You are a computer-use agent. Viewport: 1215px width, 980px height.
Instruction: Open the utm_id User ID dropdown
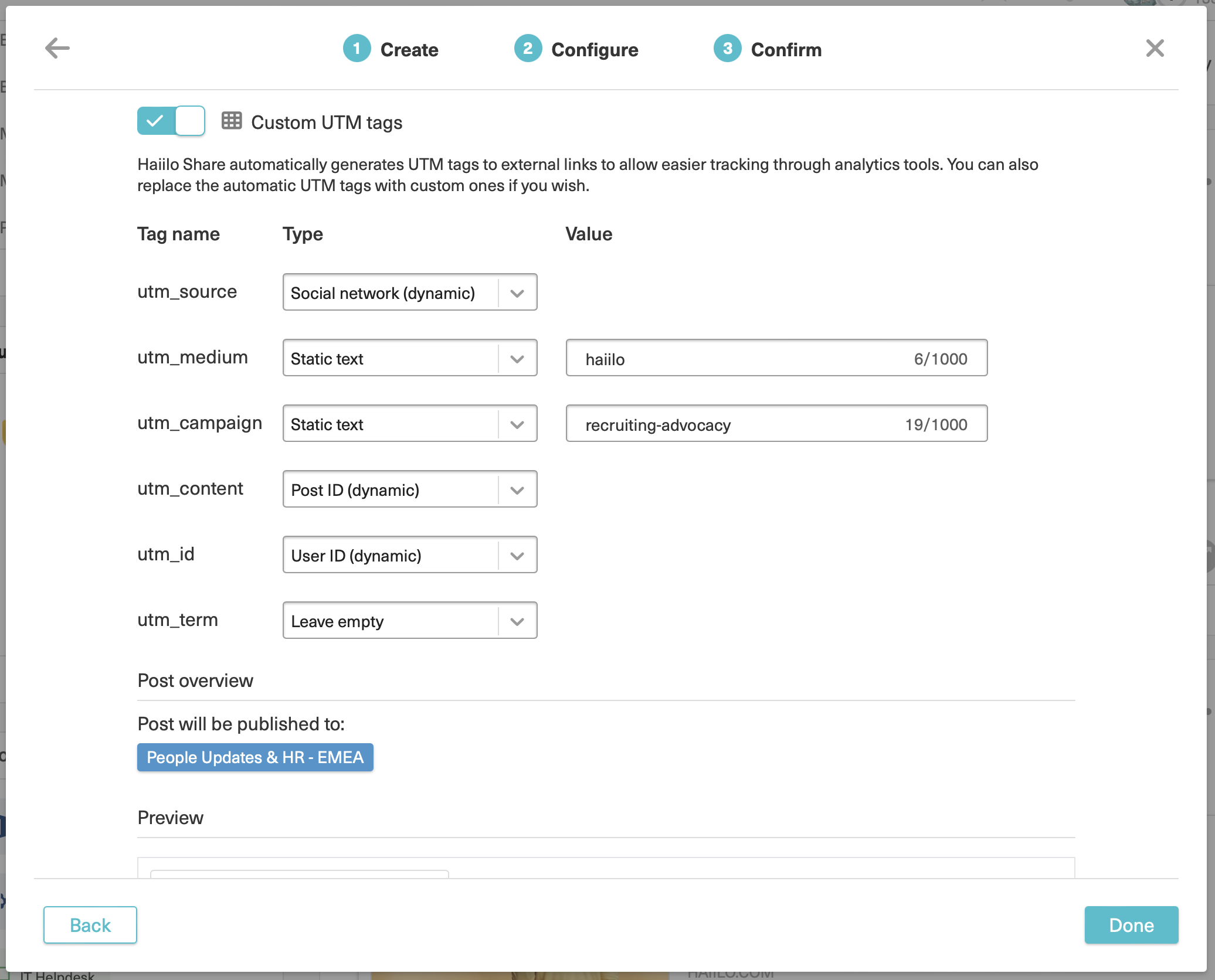coord(409,555)
